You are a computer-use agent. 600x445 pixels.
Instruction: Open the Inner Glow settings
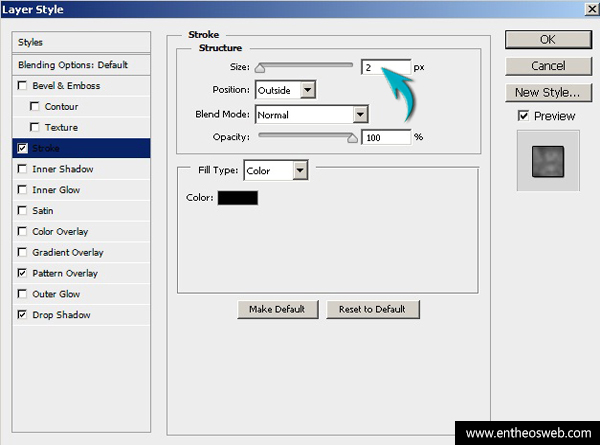coord(56,190)
